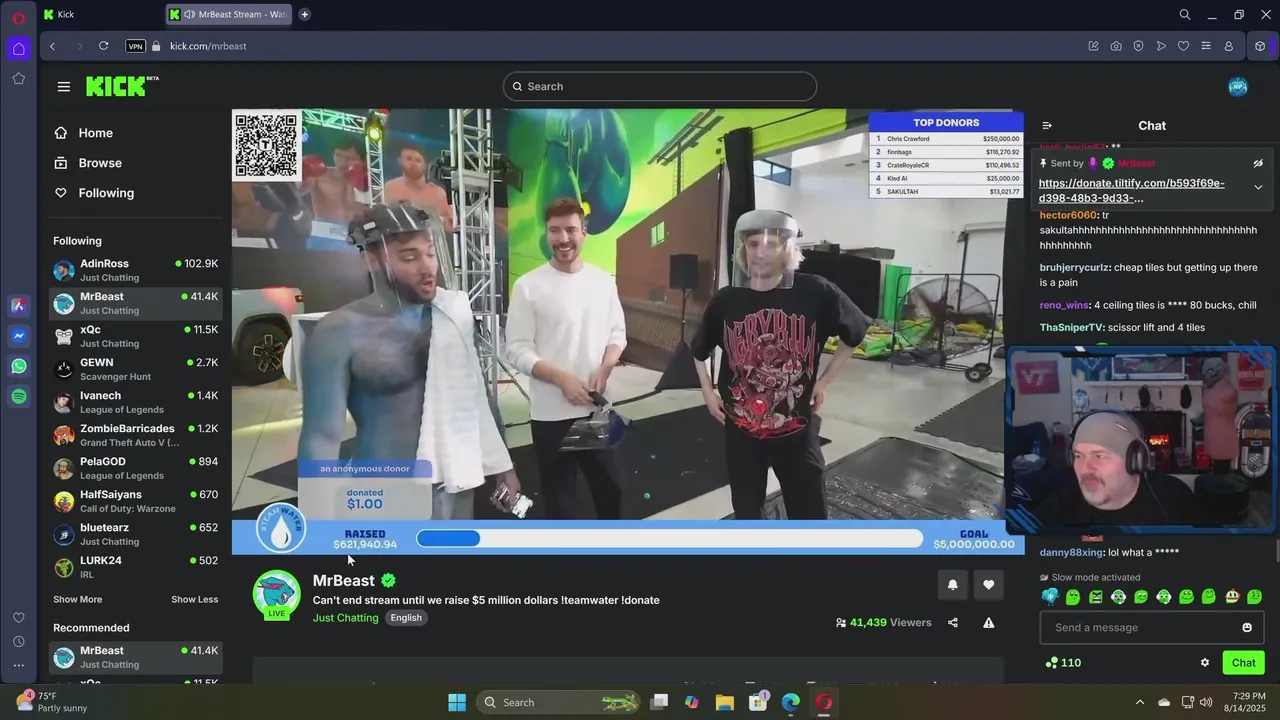Open GEWN followed channel
1280x720 pixels.
tap(136, 370)
